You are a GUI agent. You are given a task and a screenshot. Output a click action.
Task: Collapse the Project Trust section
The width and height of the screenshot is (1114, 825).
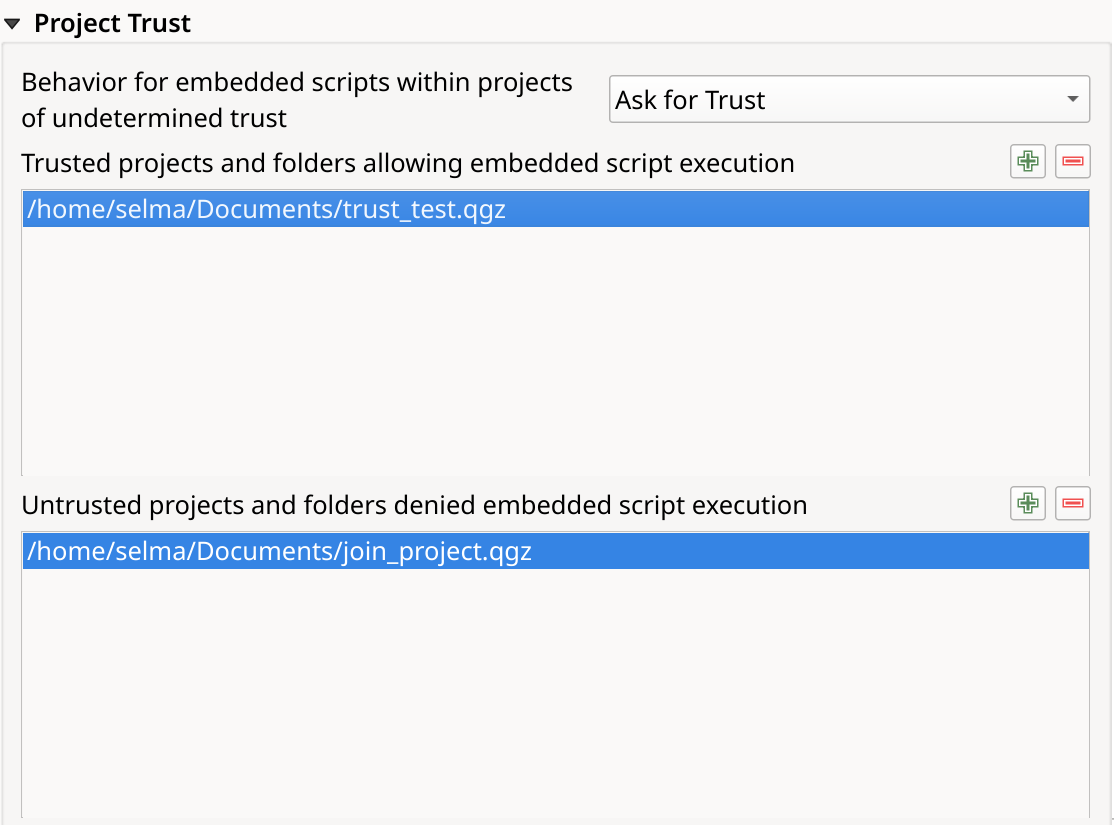coord(14,22)
